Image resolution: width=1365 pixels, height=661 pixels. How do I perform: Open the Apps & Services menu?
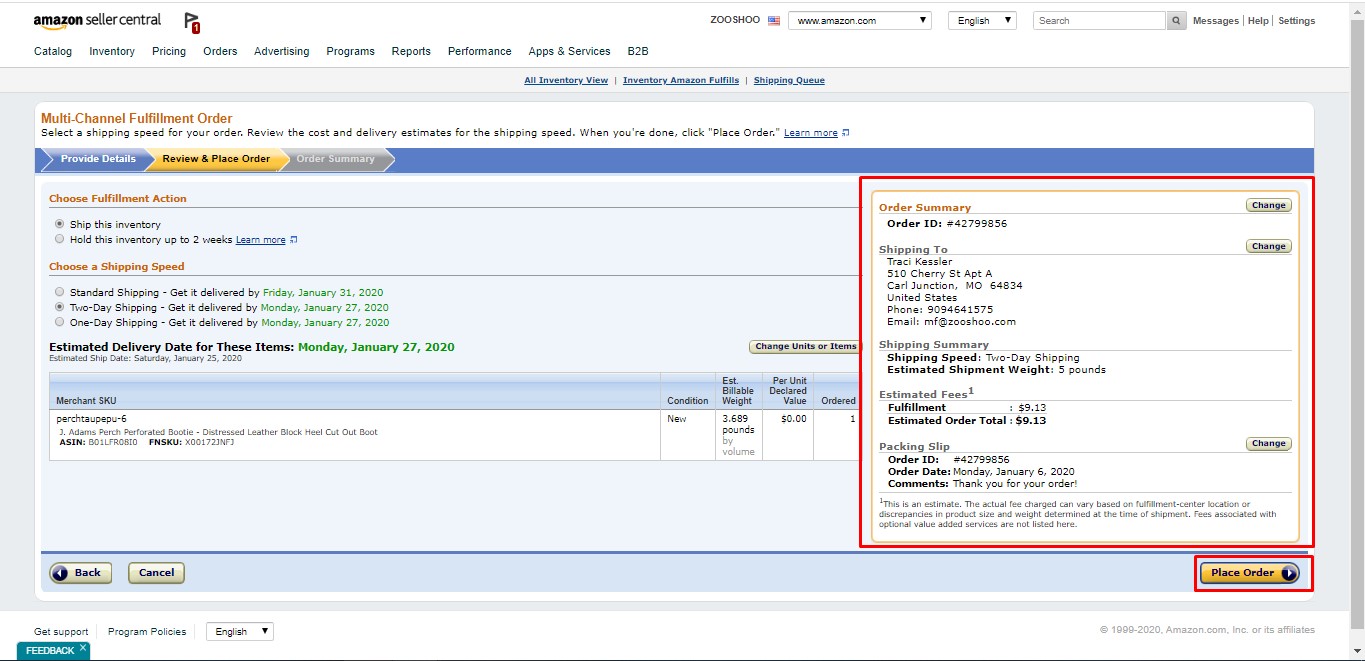(x=569, y=51)
